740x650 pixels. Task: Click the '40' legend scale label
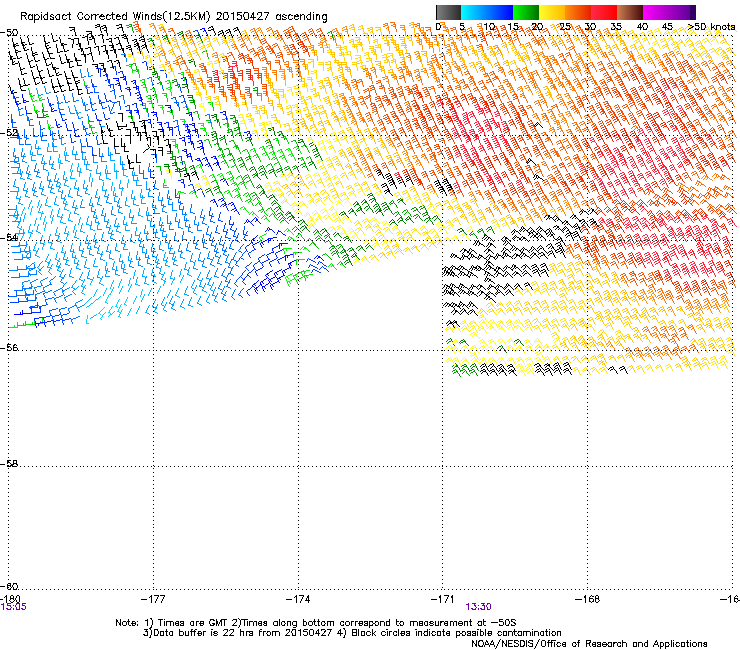pos(642,27)
